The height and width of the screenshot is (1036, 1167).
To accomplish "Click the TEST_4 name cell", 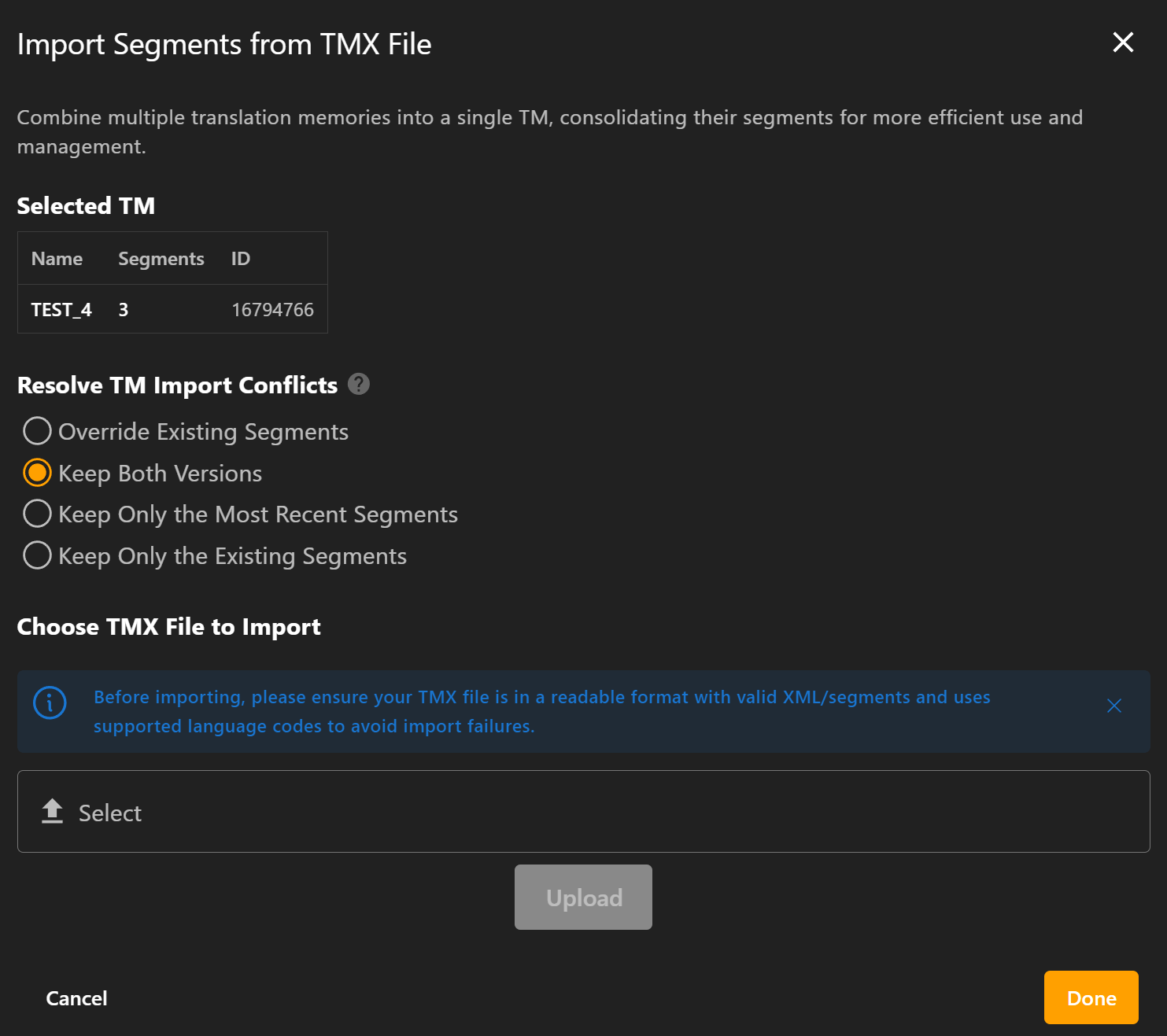I will (61, 310).
